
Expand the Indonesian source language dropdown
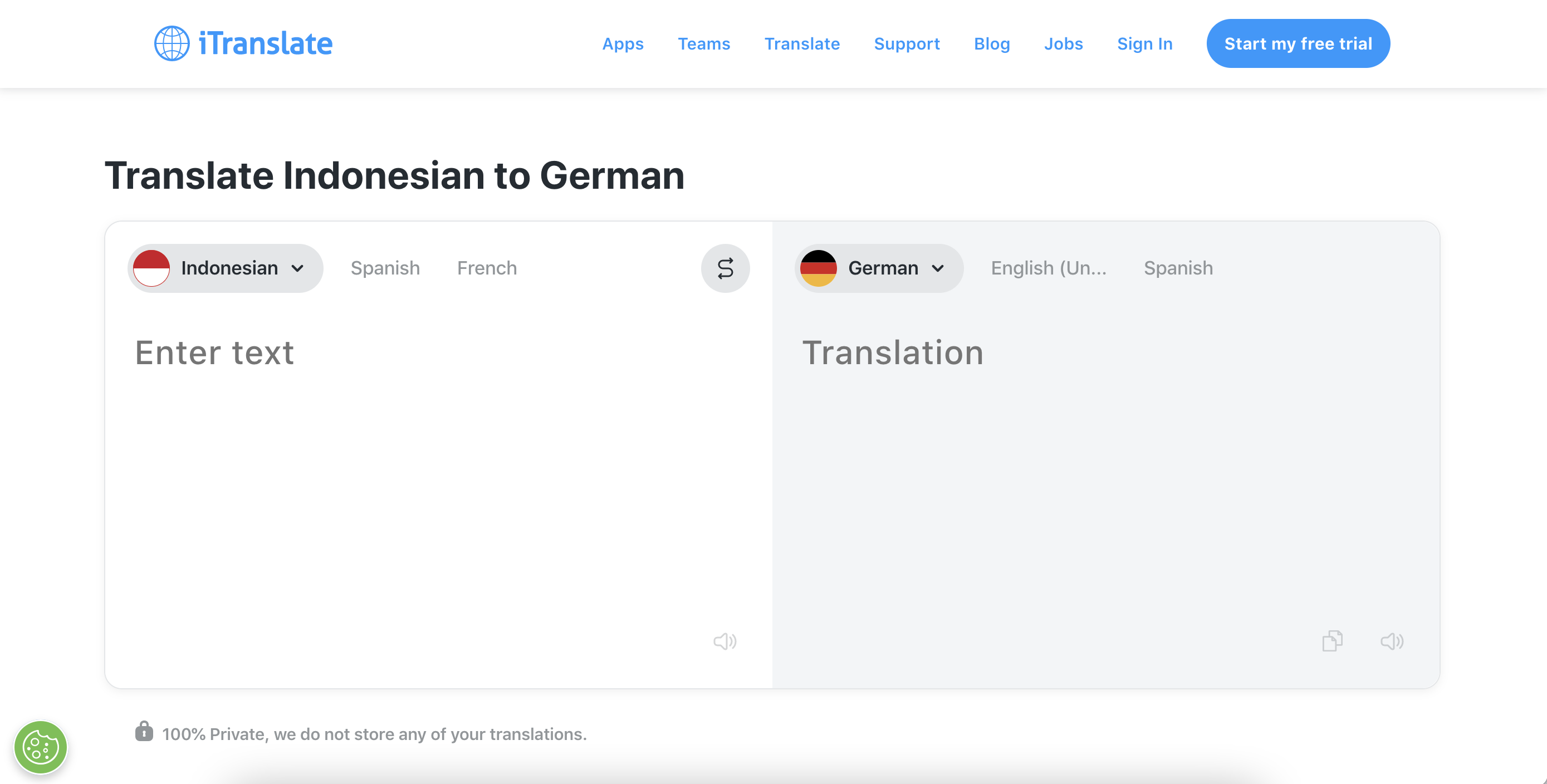[x=297, y=268]
